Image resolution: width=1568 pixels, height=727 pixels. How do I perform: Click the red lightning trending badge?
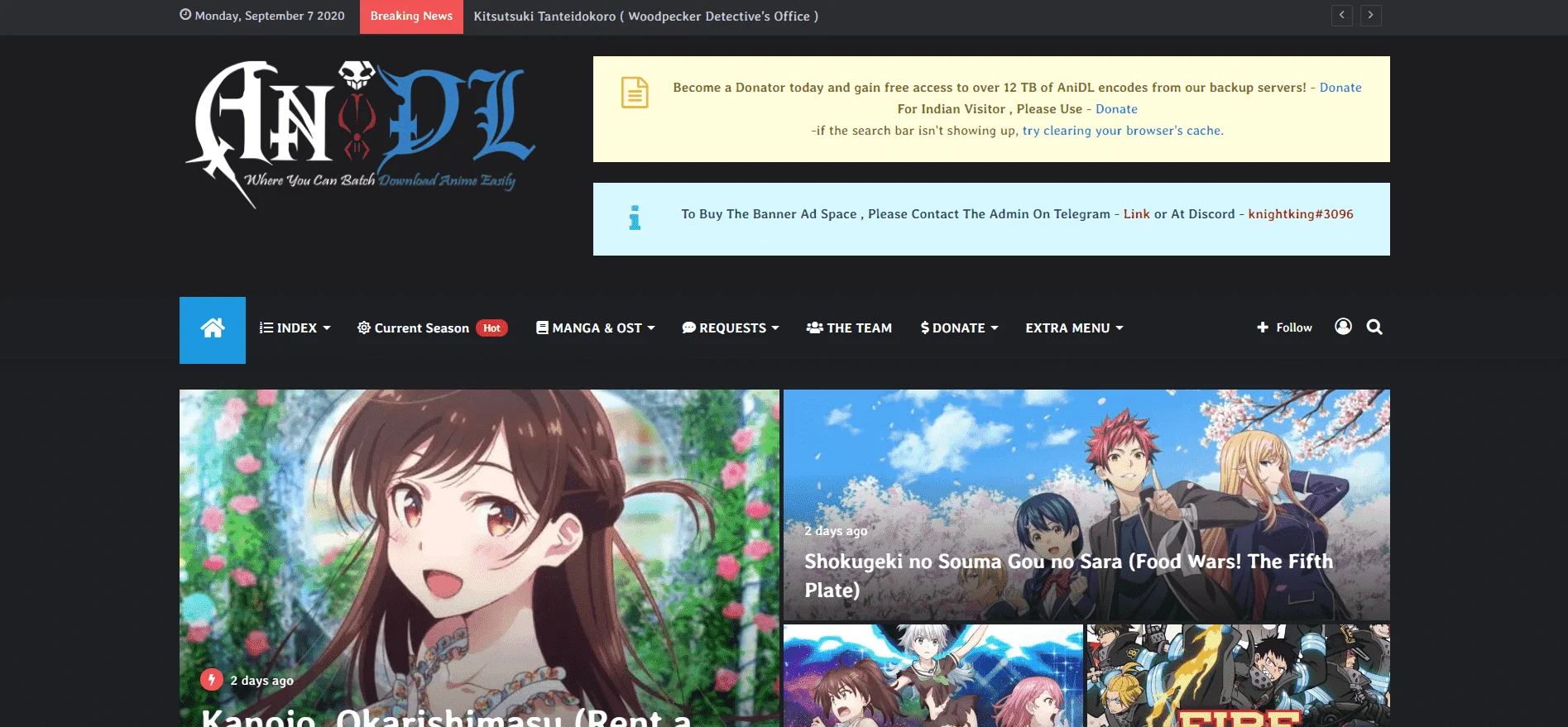click(x=211, y=680)
